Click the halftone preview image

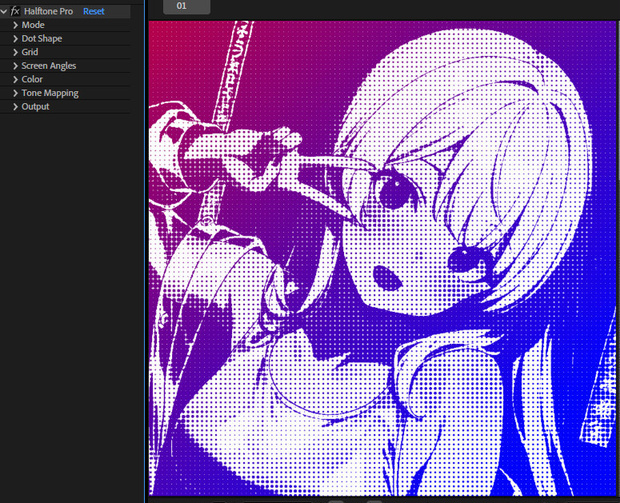click(382, 258)
